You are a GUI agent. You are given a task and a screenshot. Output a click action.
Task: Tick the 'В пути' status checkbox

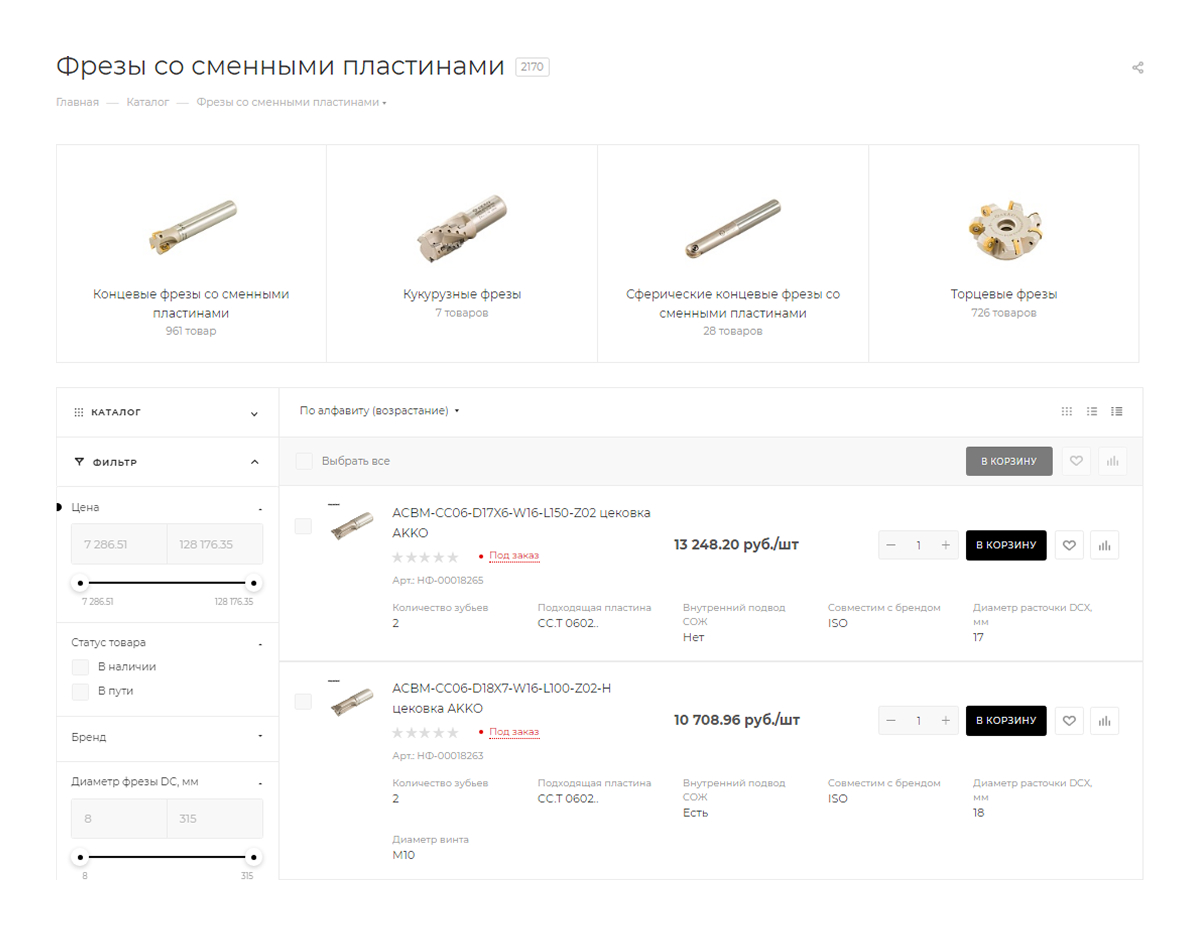(81, 691)
